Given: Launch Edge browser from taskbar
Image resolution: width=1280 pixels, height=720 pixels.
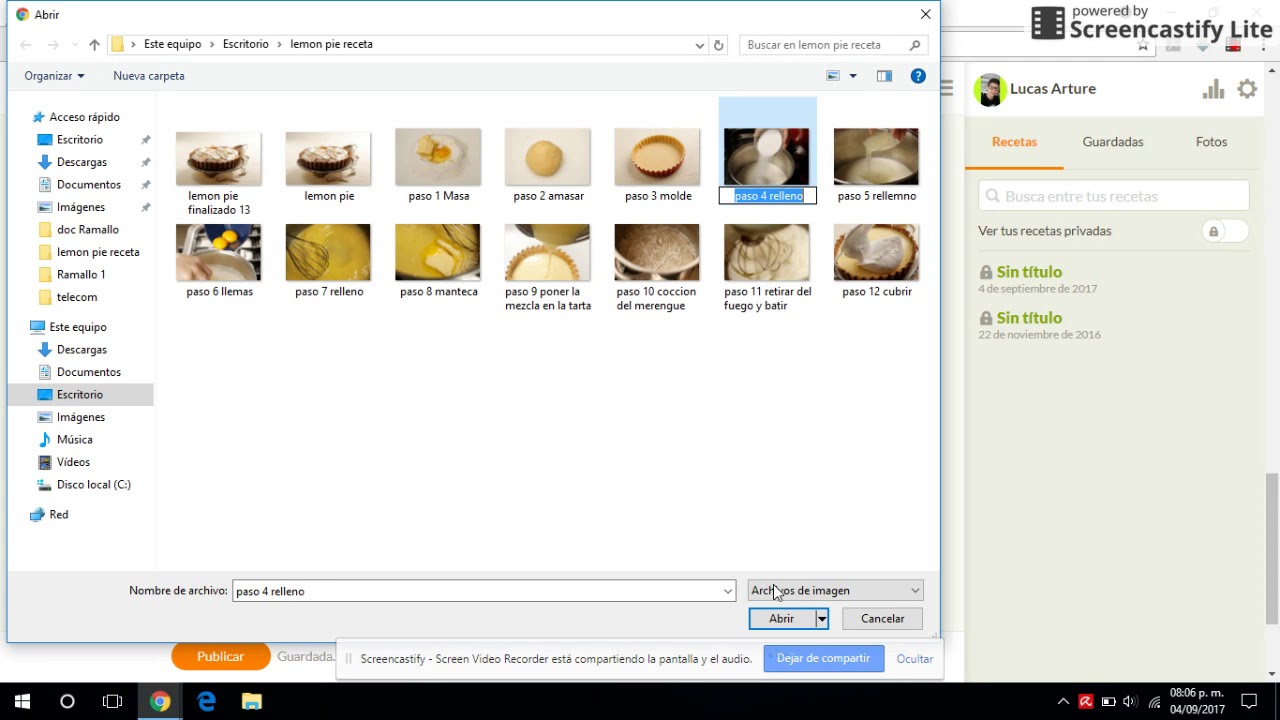Looking at the screenshot, I should pos(206,702).
